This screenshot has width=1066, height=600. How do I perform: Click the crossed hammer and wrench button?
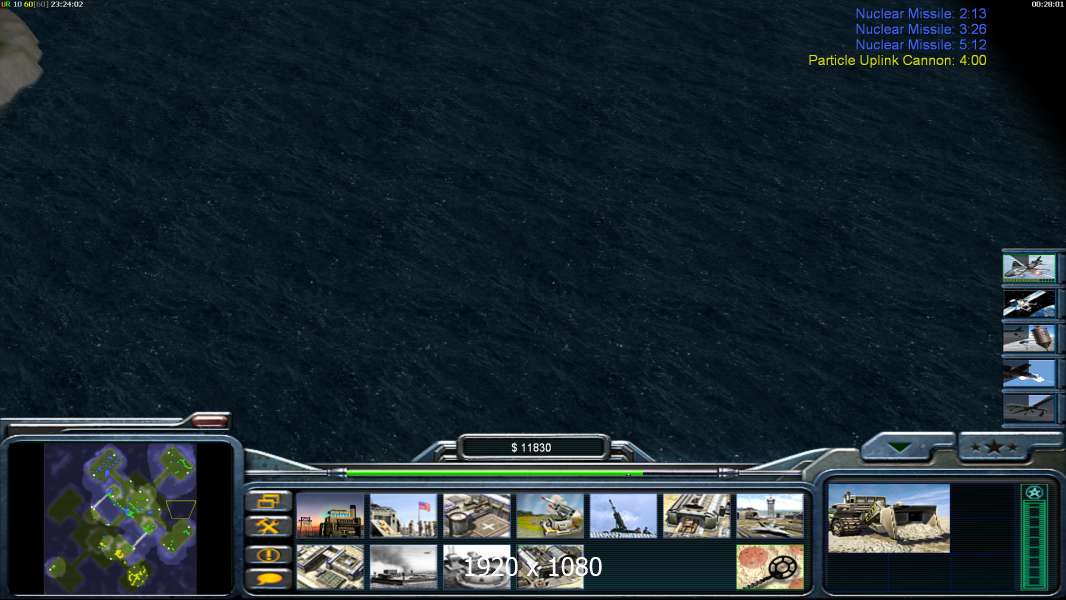[x=269, y=527]
